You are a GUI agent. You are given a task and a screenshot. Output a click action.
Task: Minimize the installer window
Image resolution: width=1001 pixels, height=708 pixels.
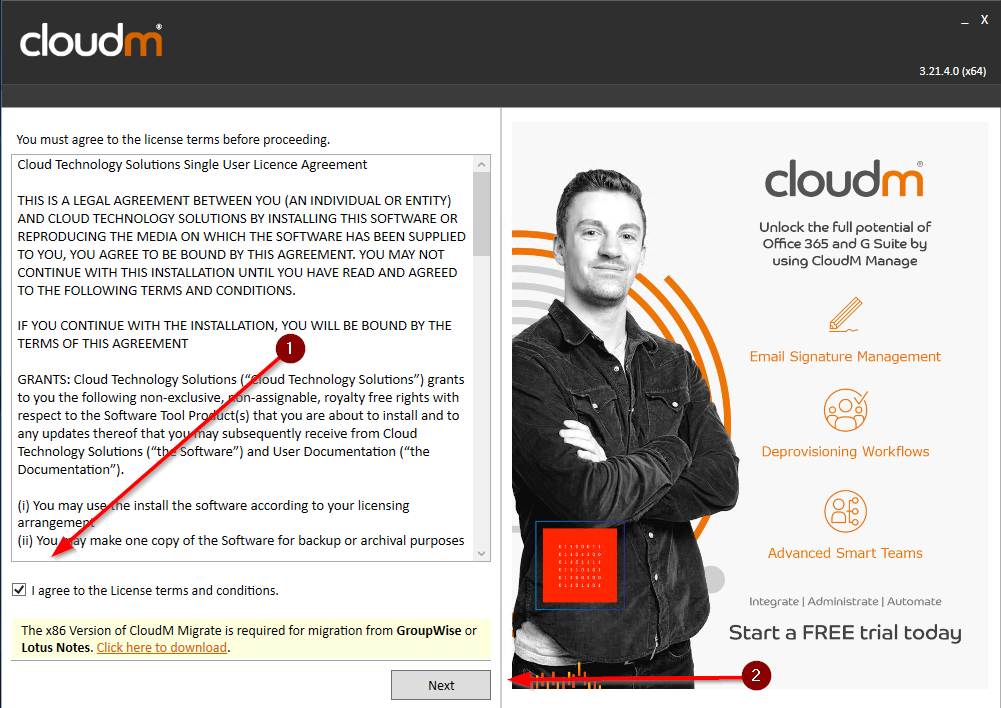(x=965, y=21)
